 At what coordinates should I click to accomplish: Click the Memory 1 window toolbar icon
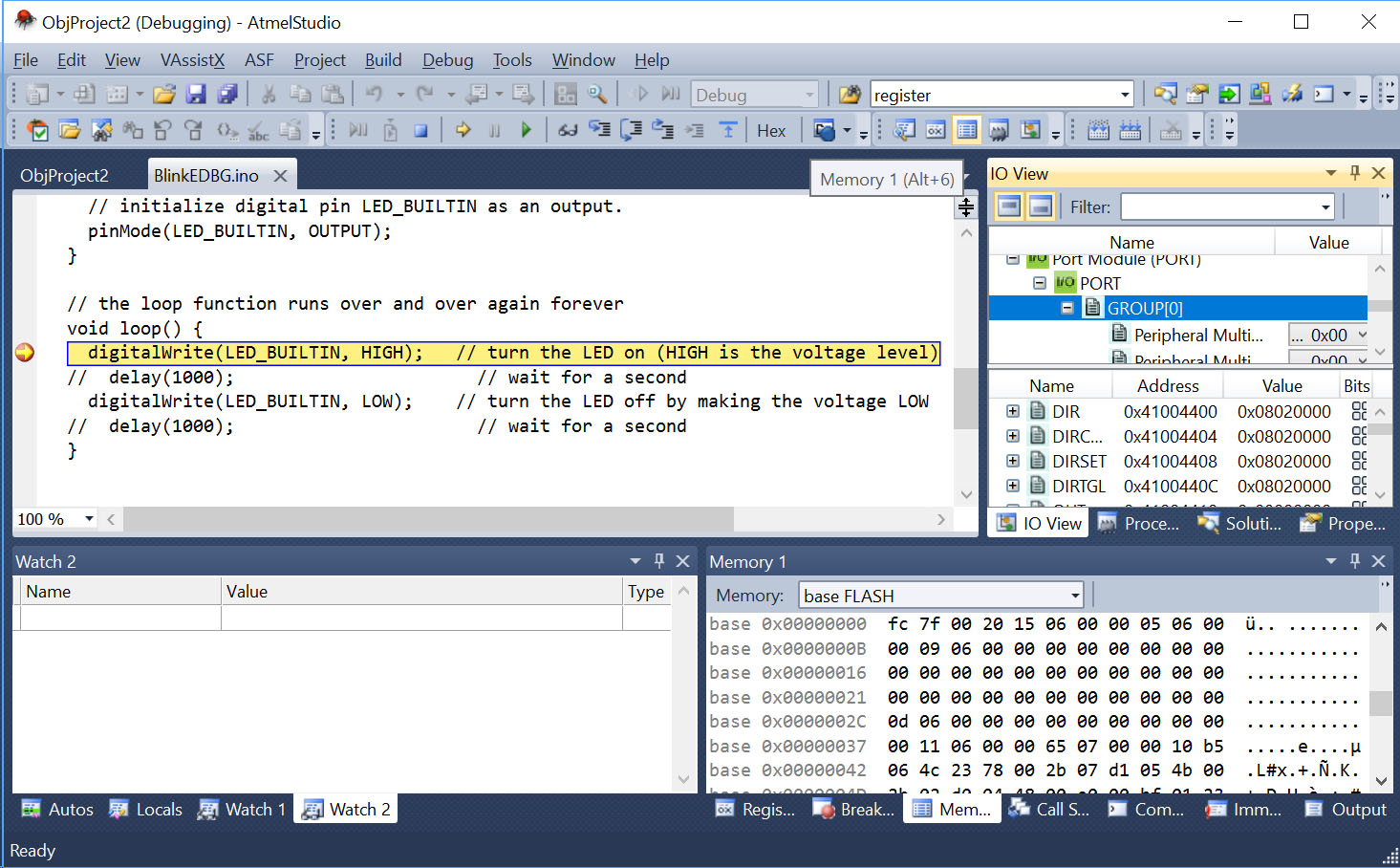(967, 130)
